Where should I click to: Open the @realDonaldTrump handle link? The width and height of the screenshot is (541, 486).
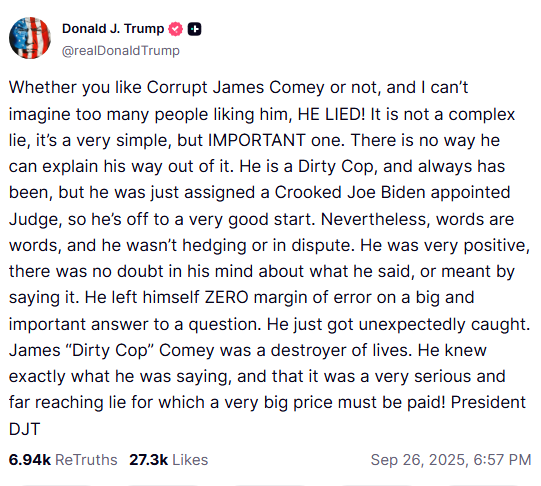tap(121, 51)
